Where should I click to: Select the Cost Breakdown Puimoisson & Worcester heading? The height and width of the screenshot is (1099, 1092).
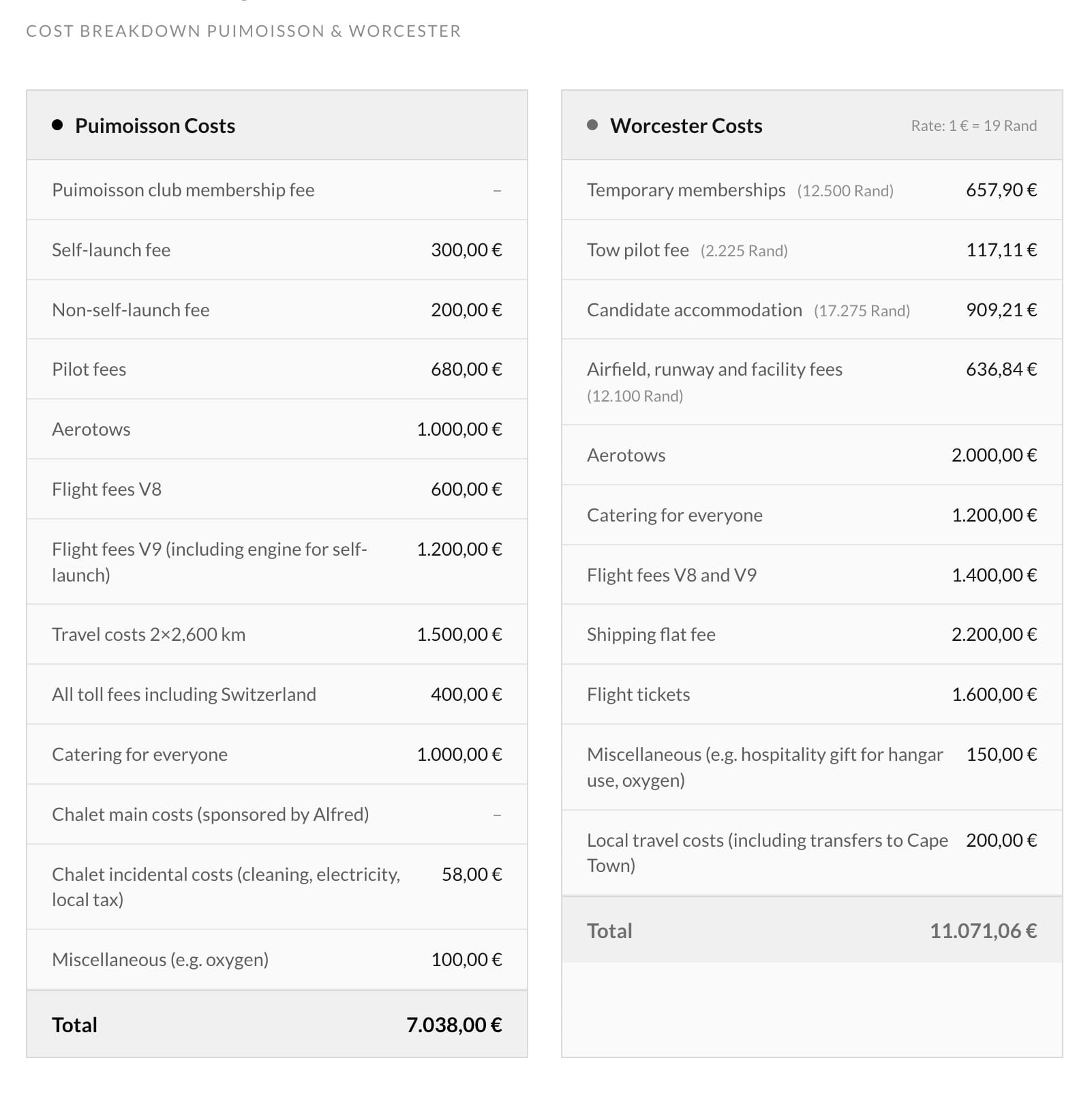[x=243, y=31]
